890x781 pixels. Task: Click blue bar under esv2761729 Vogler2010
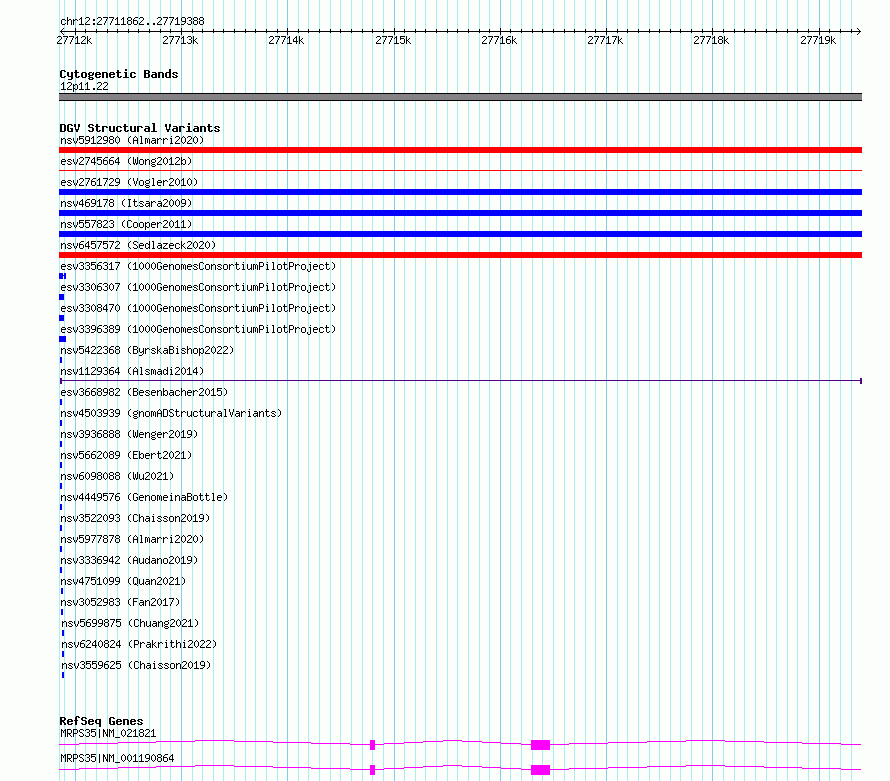point(460,192)
